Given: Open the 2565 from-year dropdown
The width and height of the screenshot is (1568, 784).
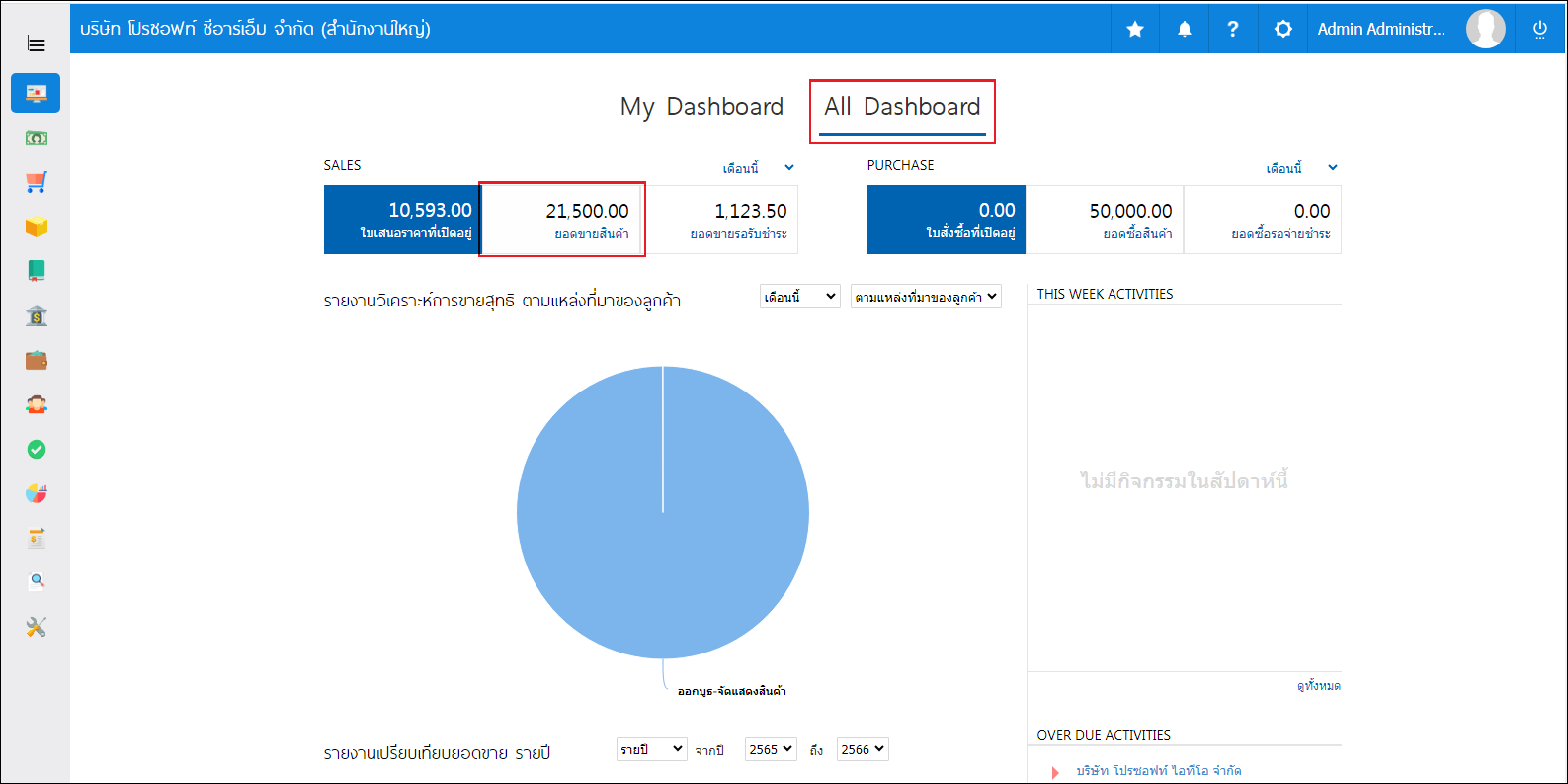Looking at the screenshot, I should coord(771,749).
